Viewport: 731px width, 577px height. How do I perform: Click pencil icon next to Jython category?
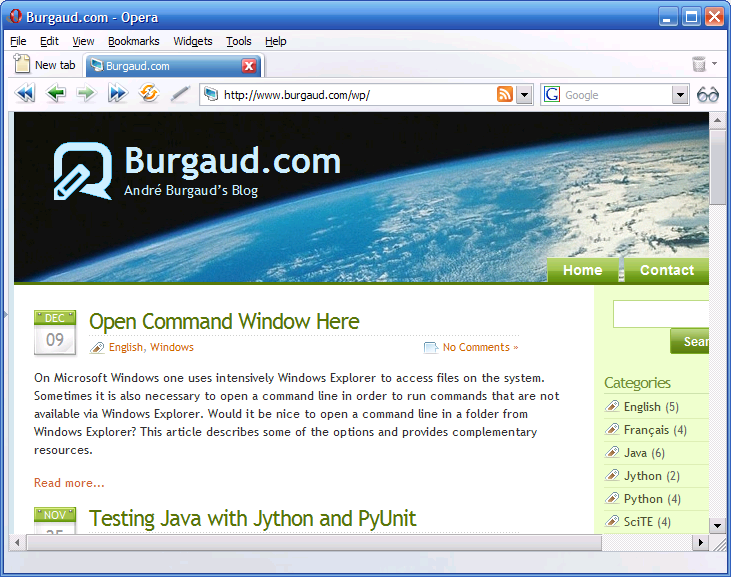pyautogui.click(x=612, y=475)
